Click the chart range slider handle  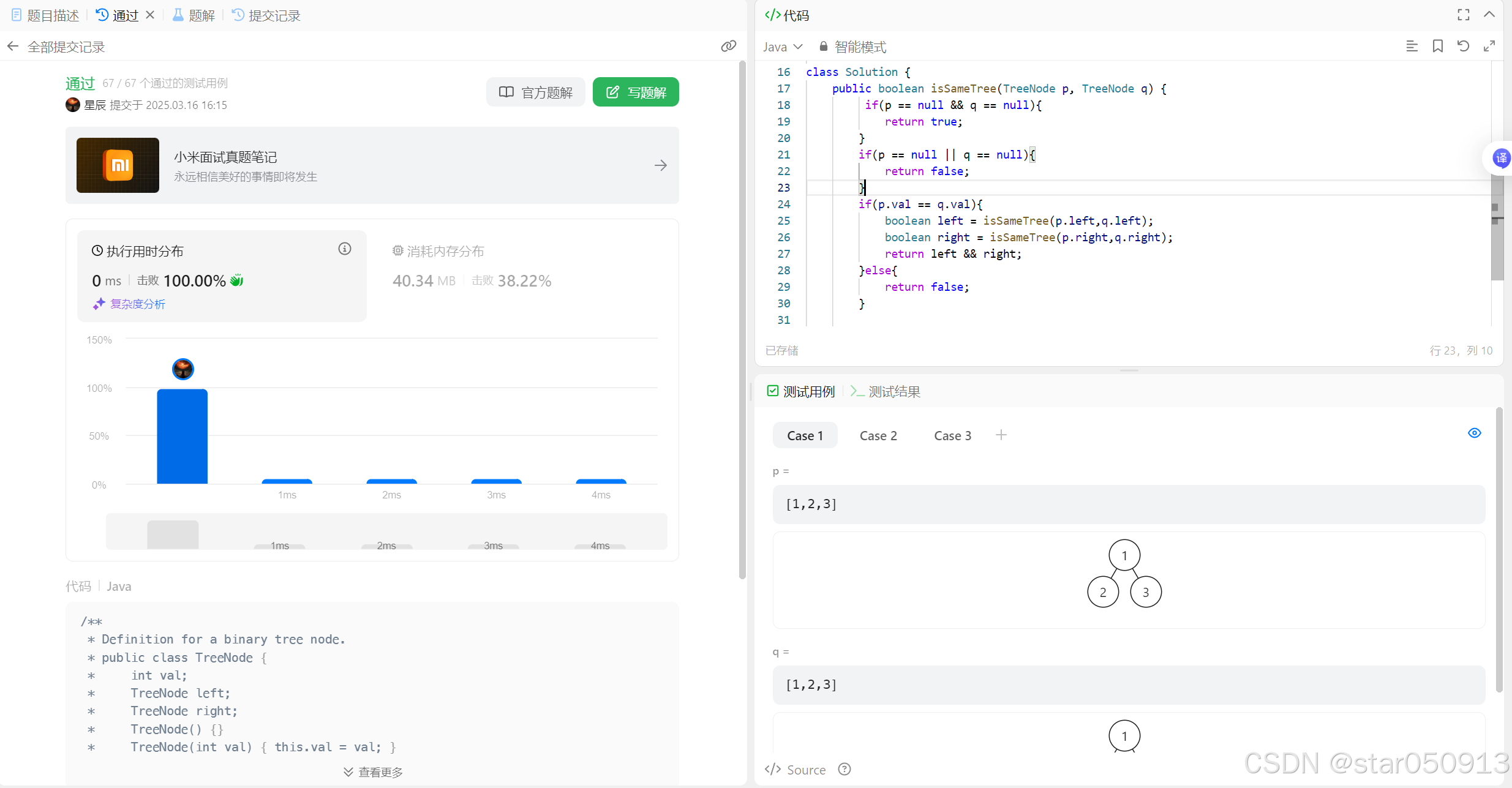pos(173,534)
